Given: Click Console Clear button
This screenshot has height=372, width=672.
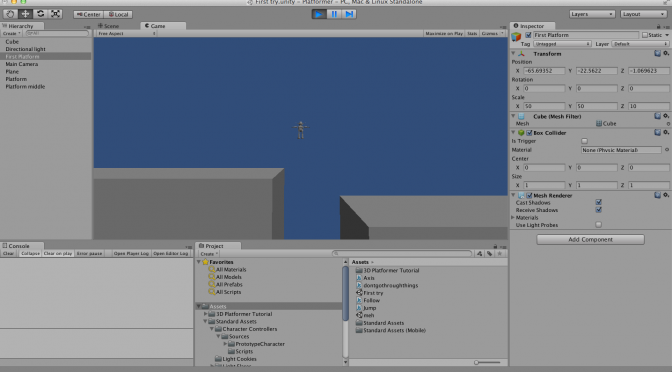Looking at the screenshot, I should [x=8, y=254].
